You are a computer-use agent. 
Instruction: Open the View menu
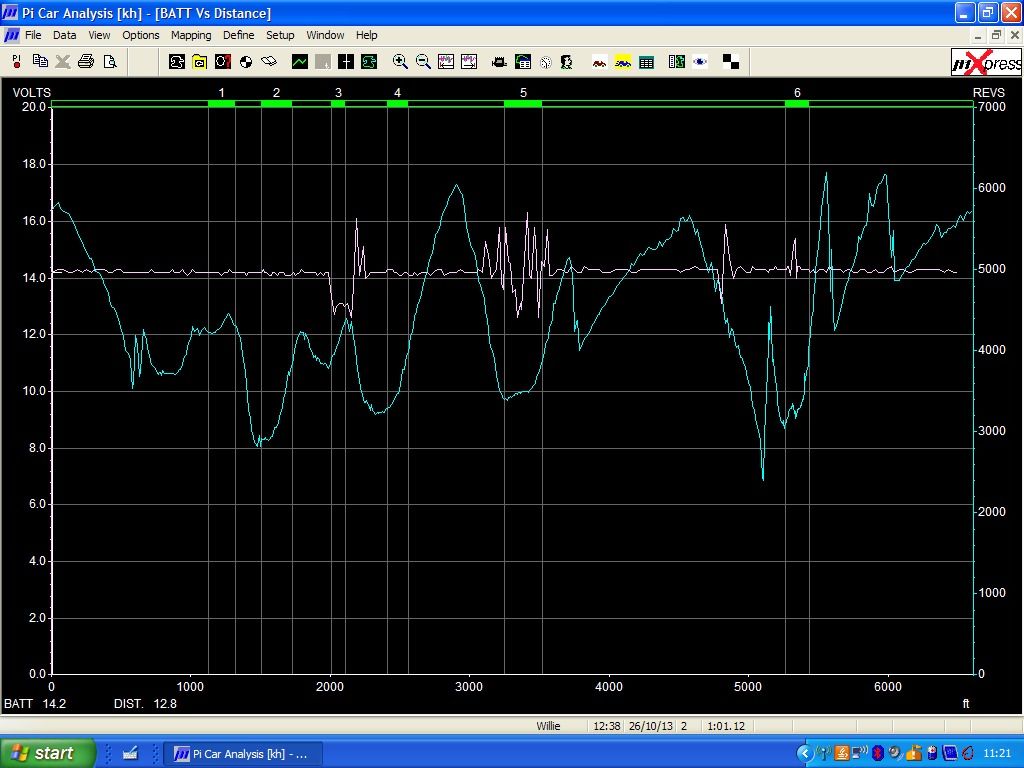point(99,35)
